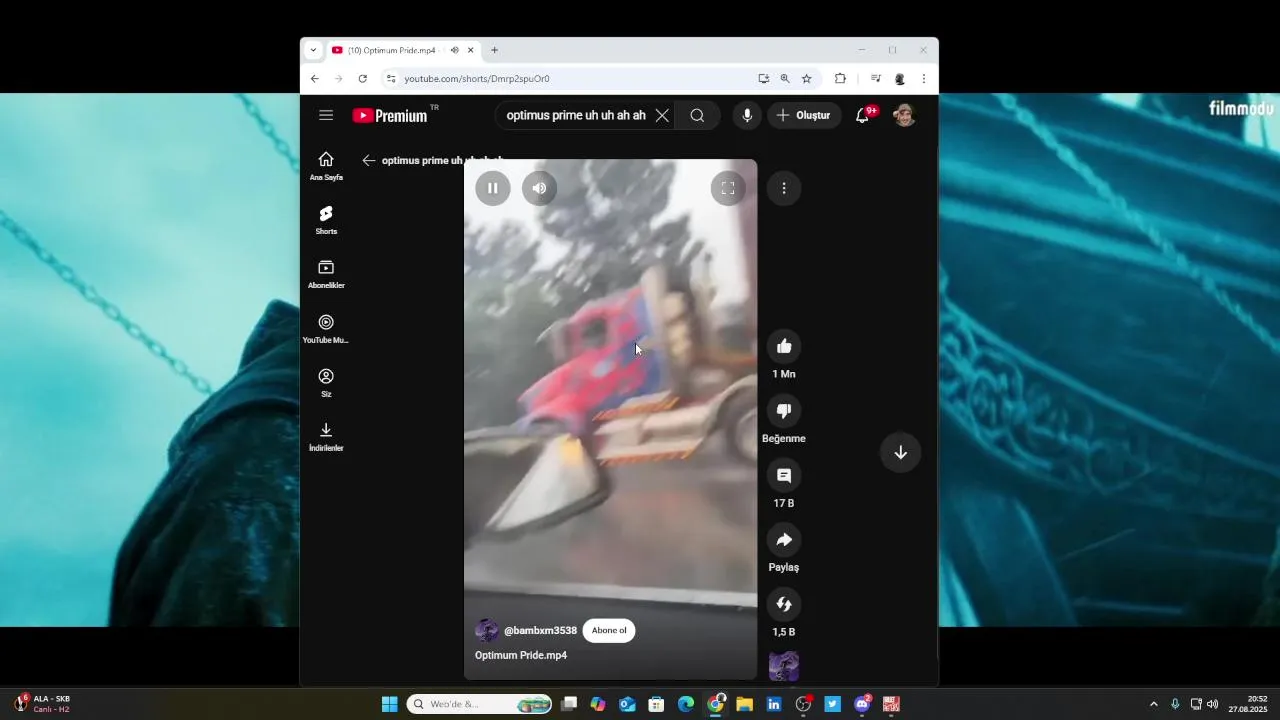This screenshot has width=1280, height=720.
Task: Go to YouTube Premium home logo
Action: point(391,115)
